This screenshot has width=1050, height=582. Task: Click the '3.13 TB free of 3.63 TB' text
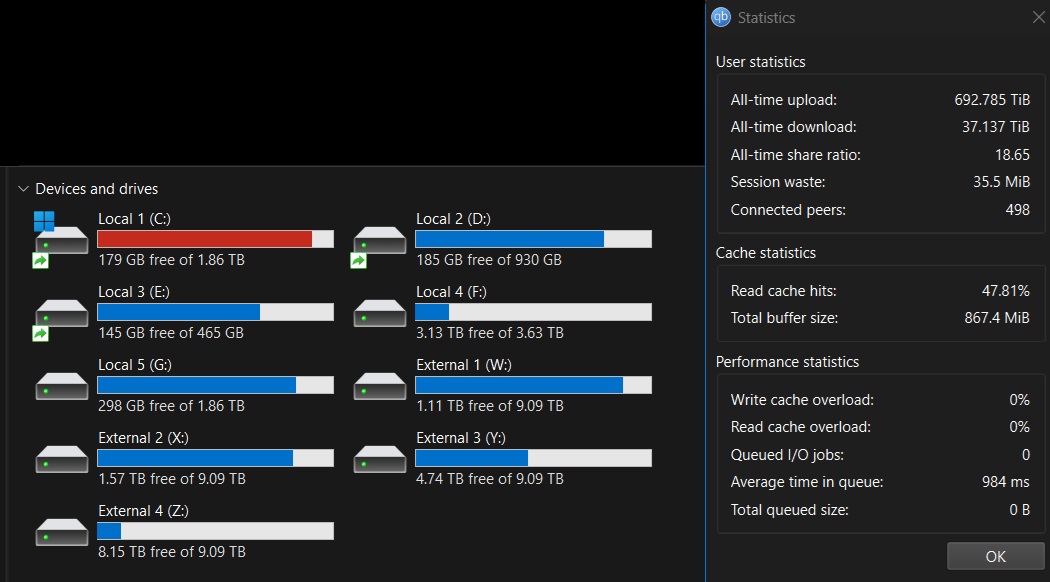(x=490, y=333)
